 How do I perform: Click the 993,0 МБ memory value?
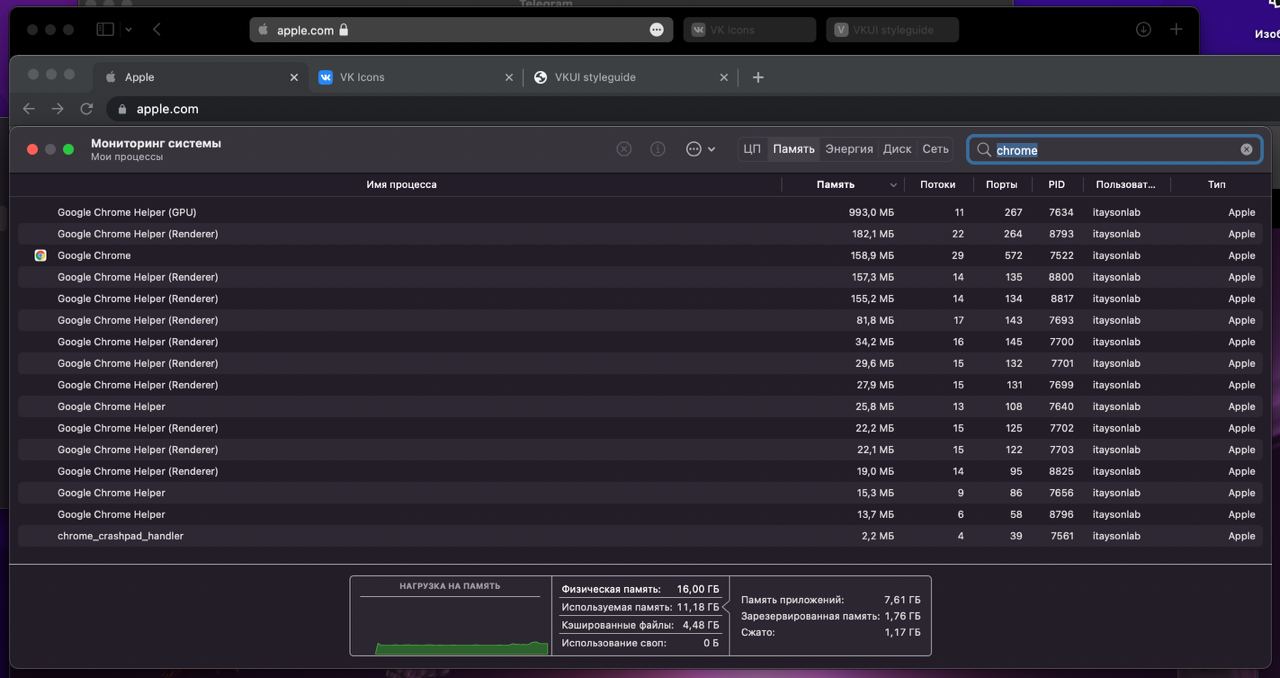coord(871,212)
